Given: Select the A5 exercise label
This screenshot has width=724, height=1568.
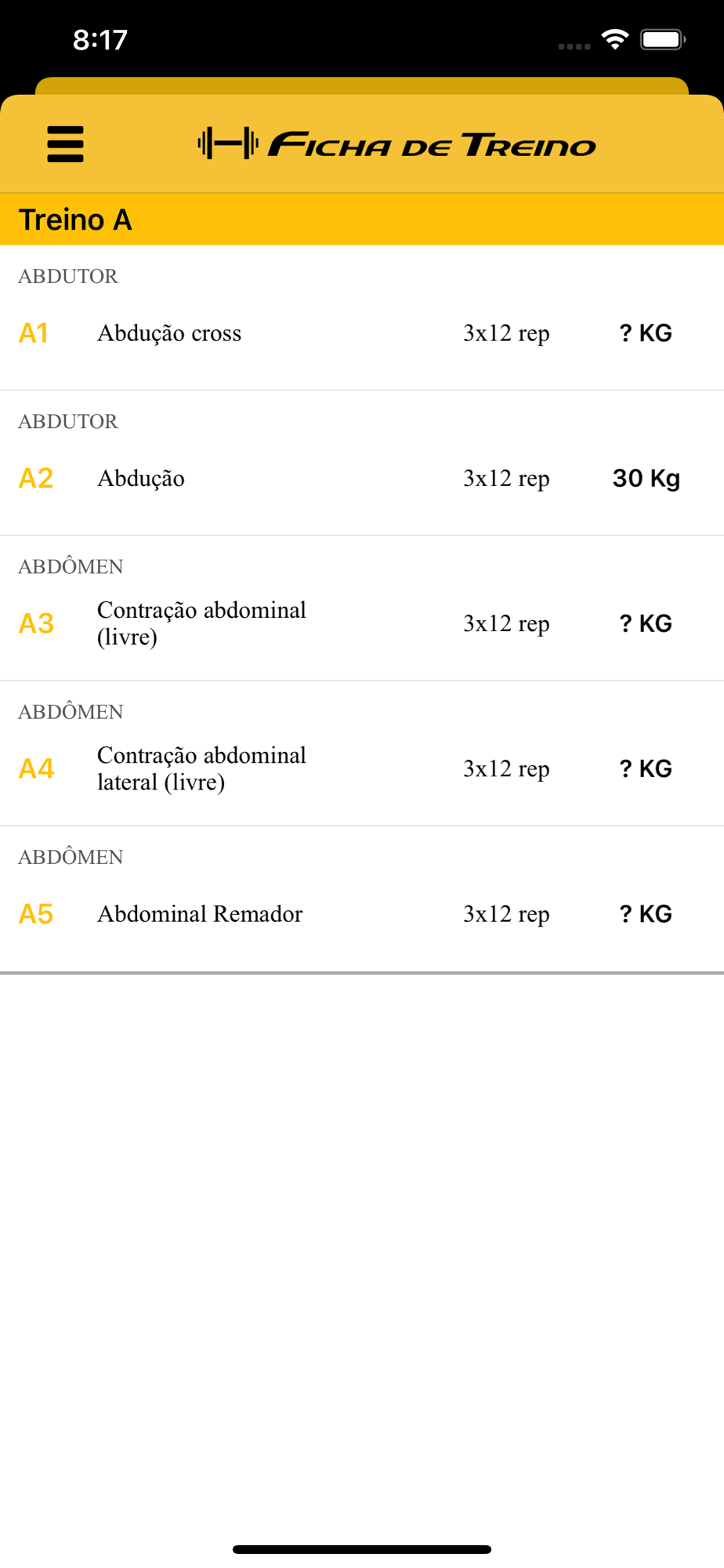Looking at the screenshot, I should (36, 913).
